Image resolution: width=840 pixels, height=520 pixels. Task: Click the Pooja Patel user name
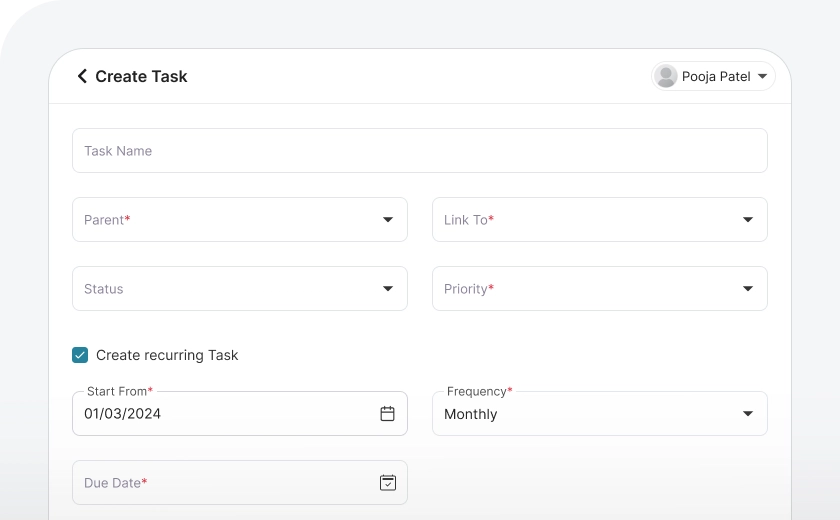(x=716, y=76)
